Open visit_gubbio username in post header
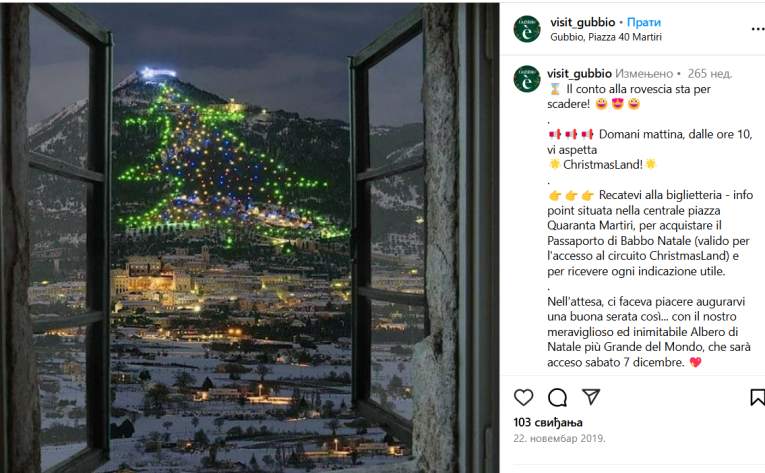The height and width of the screenshot is (473, 765). tap(583, 22)
